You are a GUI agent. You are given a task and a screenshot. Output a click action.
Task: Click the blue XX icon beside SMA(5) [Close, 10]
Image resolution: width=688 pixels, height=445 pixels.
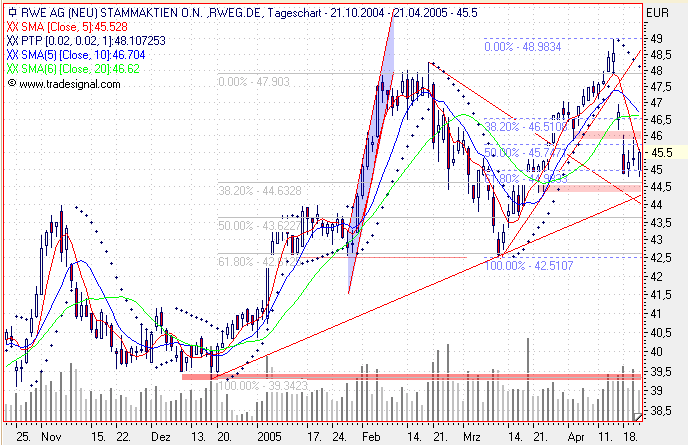coord(13,55)
